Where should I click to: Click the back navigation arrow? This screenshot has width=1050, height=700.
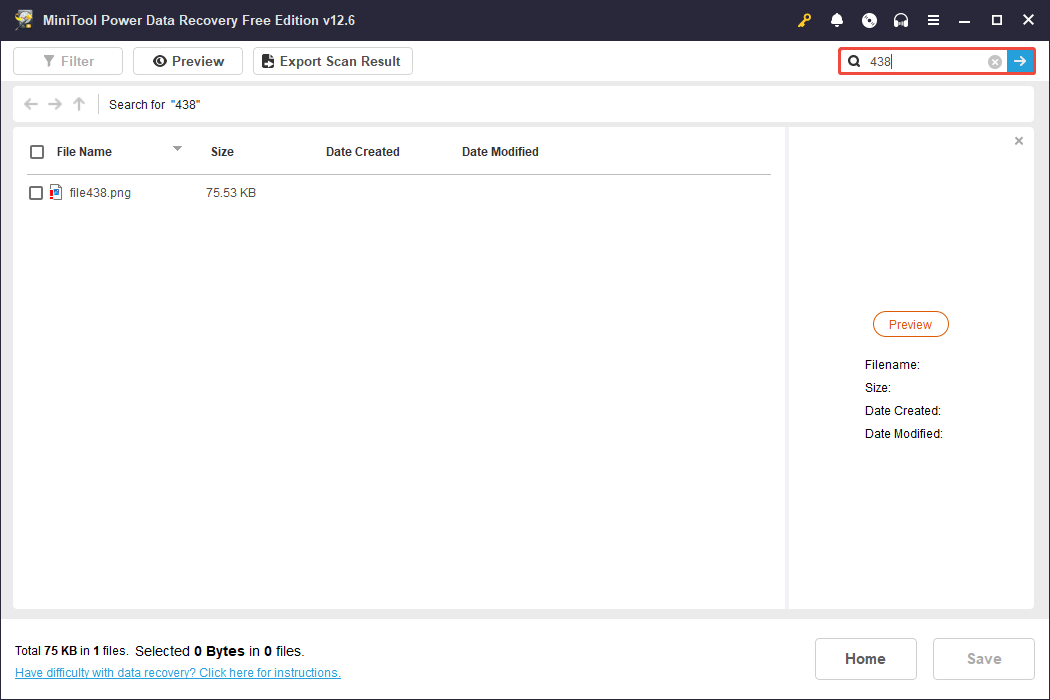click(30, 104)
